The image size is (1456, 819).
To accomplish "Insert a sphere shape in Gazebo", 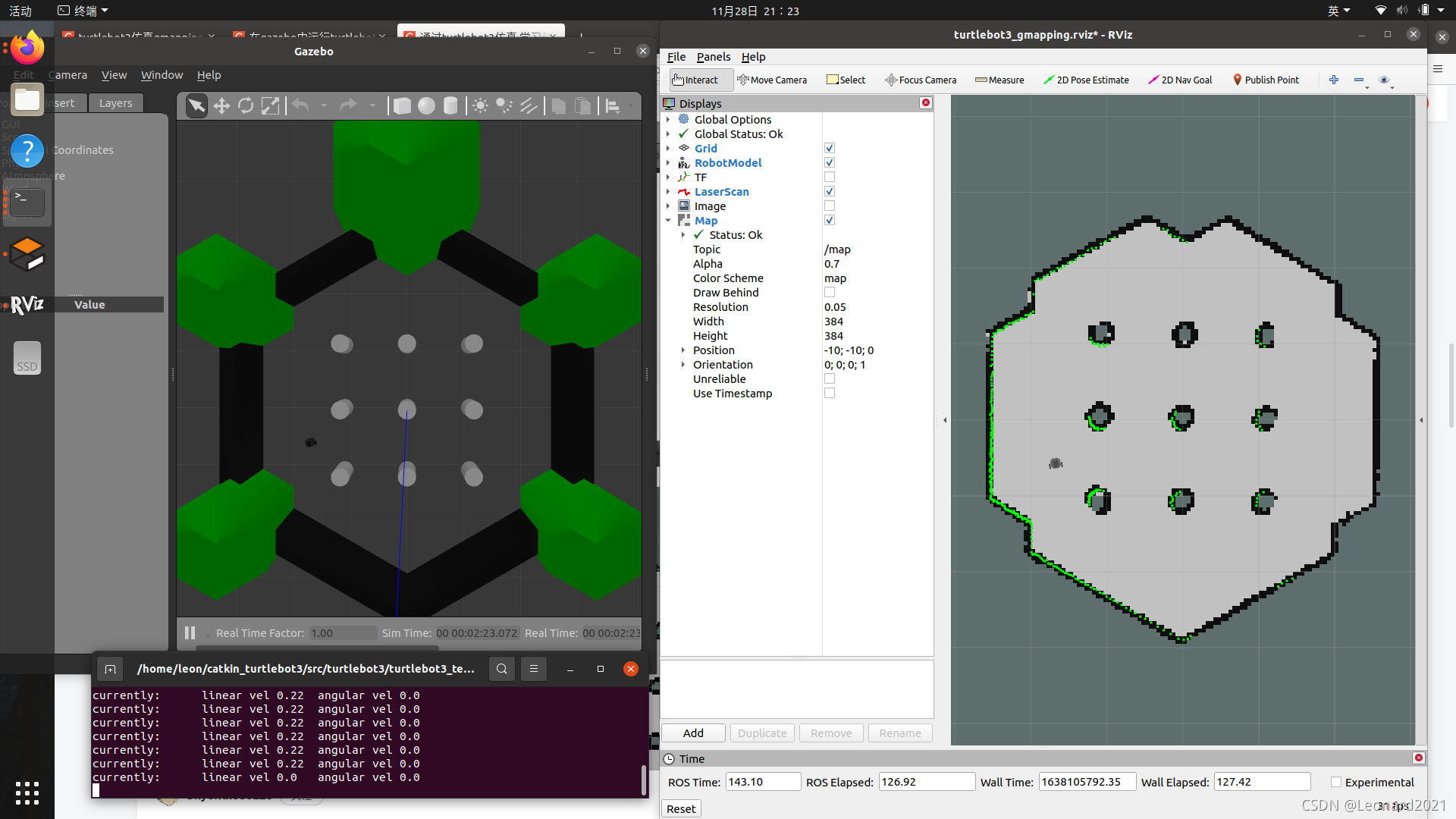I will coord(426,106).
